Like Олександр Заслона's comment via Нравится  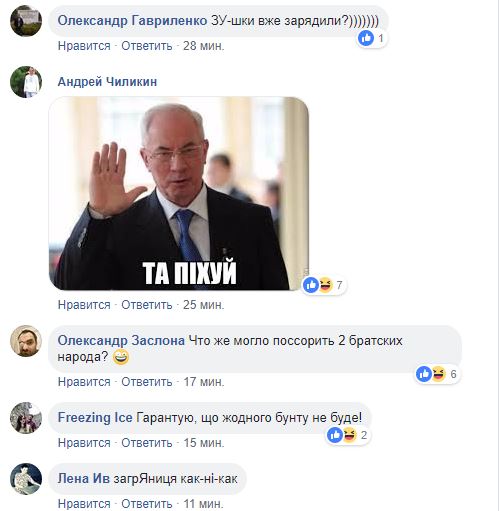[84, 382]
